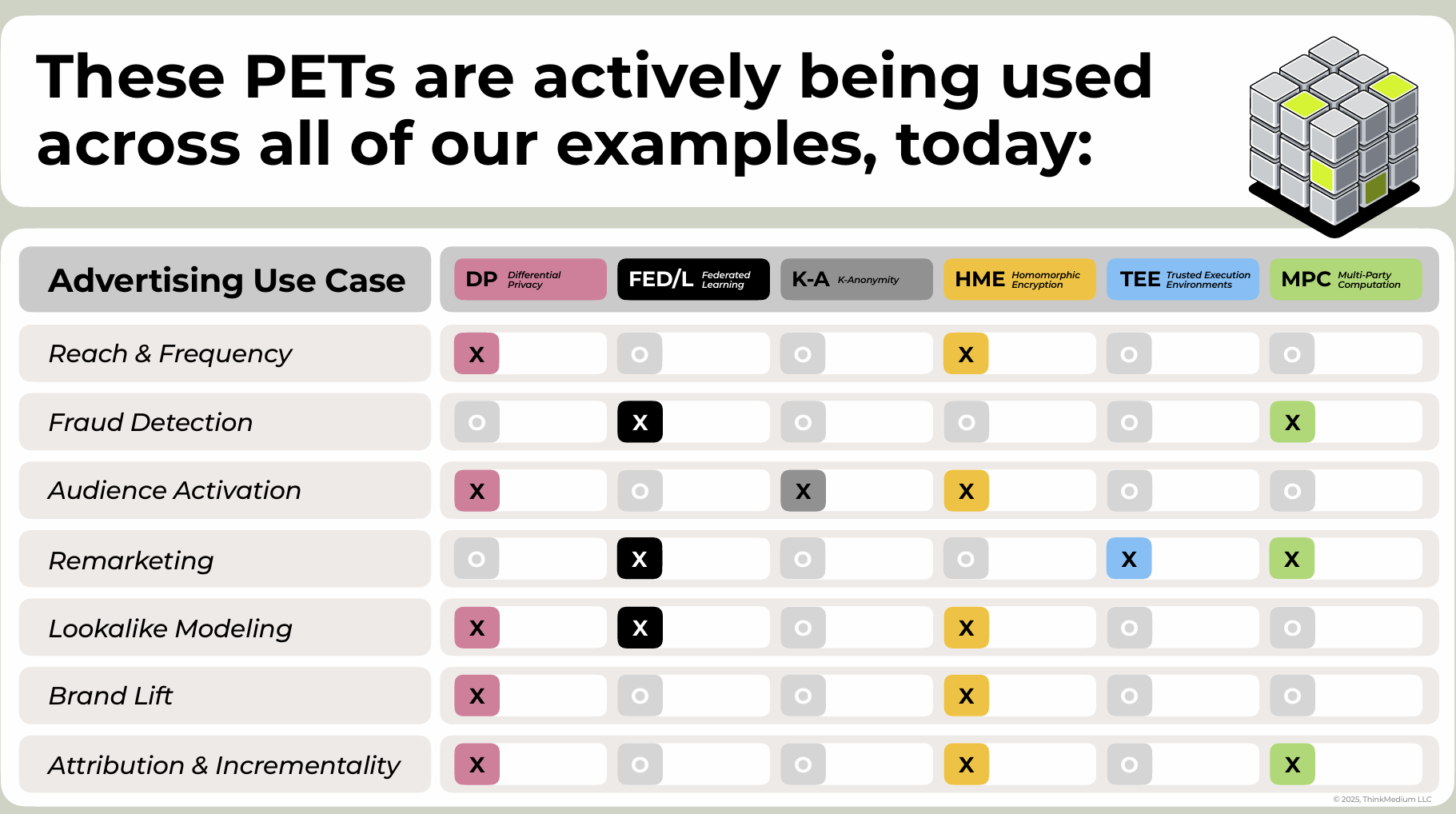
Task: Select the Lookalike Modeling row label
Action: tap(170, 628)
